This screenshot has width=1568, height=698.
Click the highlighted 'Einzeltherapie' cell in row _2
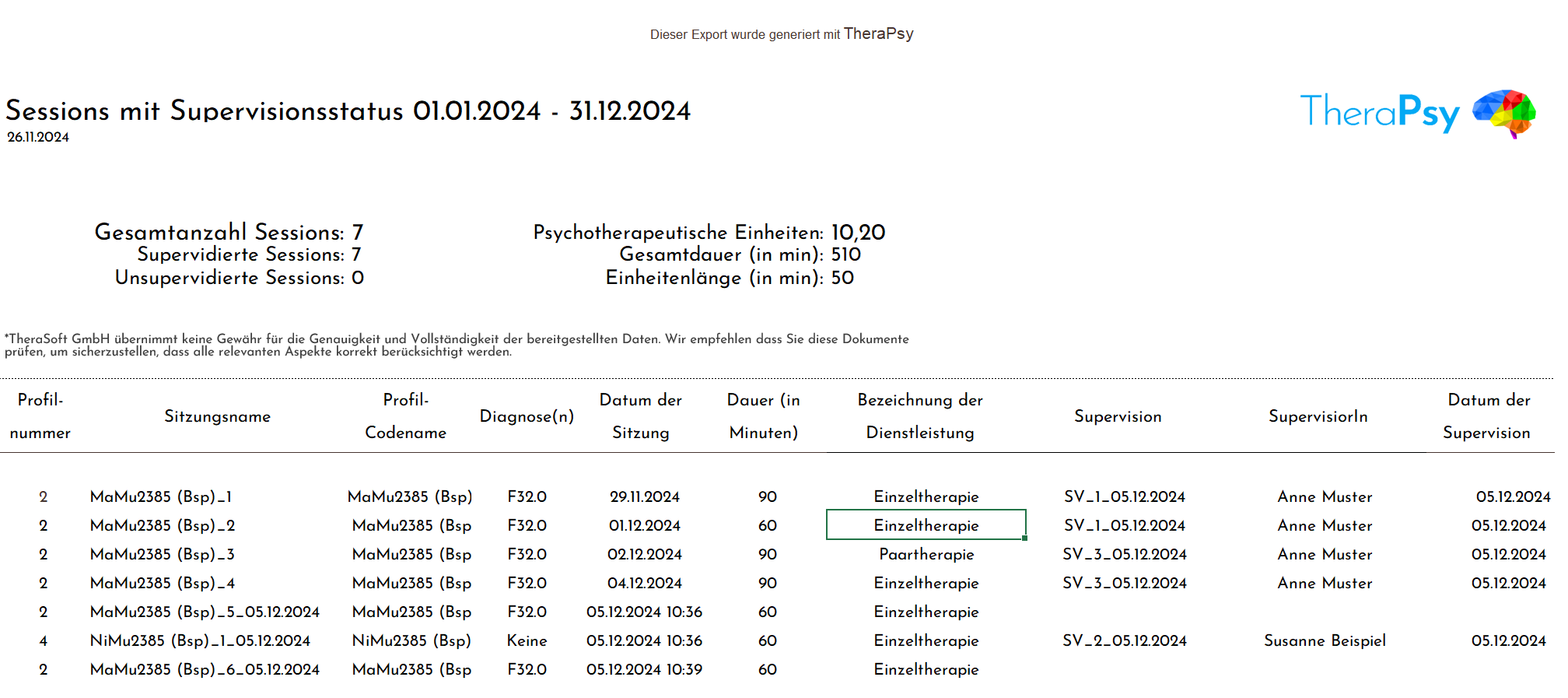[x=926, y=525]
